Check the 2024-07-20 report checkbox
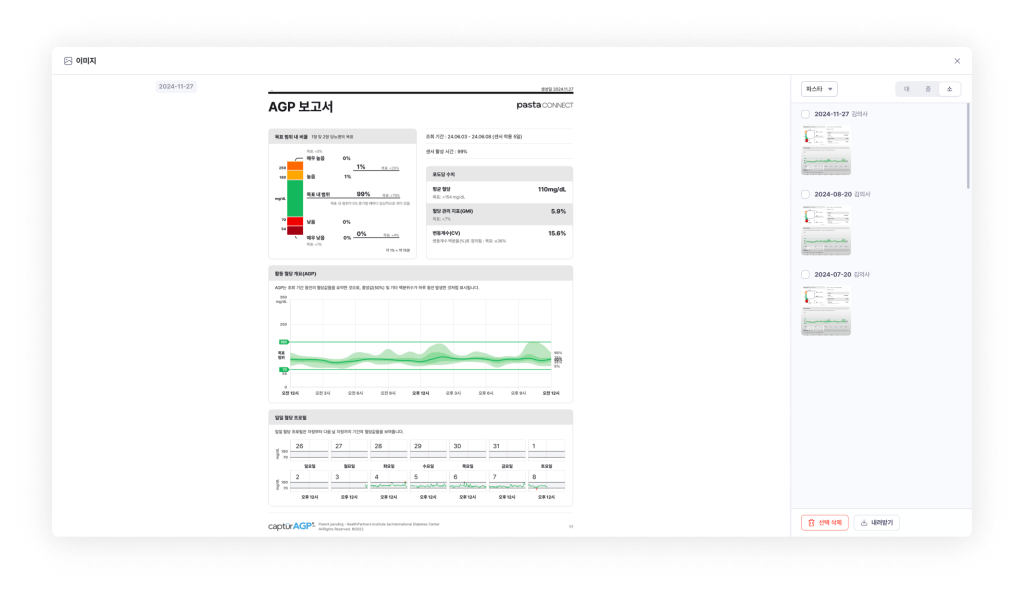The image size is (1024, 594). pyautogui.click(x=806, y=274)
